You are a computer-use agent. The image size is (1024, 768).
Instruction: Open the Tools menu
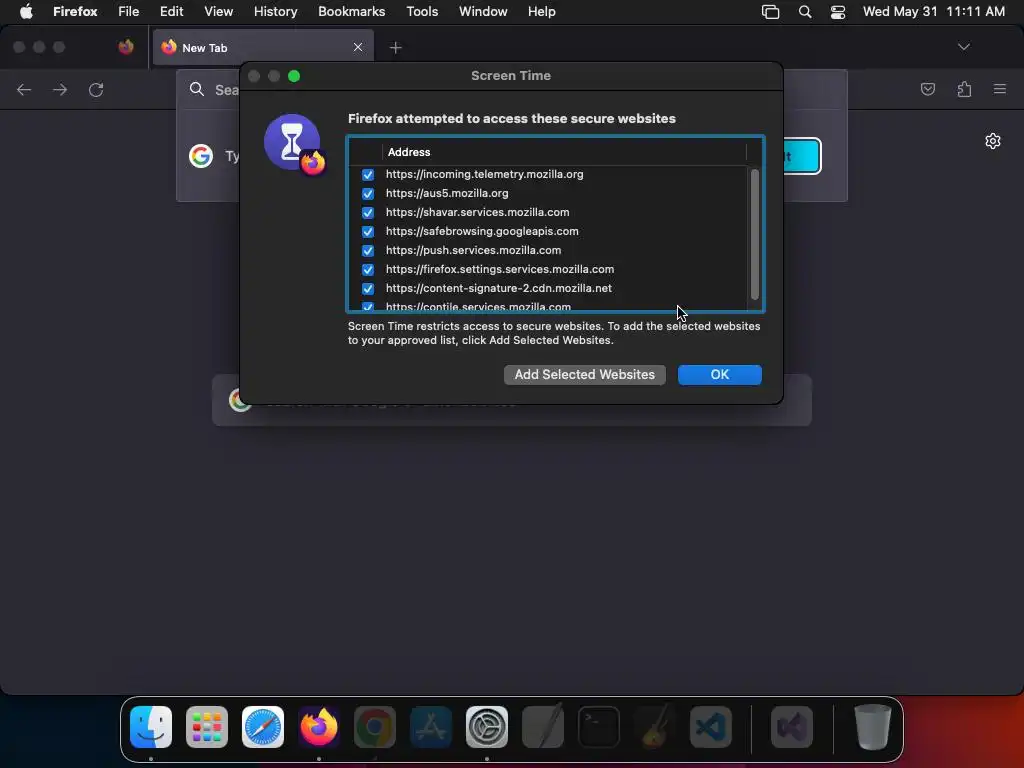pos(422,11)
